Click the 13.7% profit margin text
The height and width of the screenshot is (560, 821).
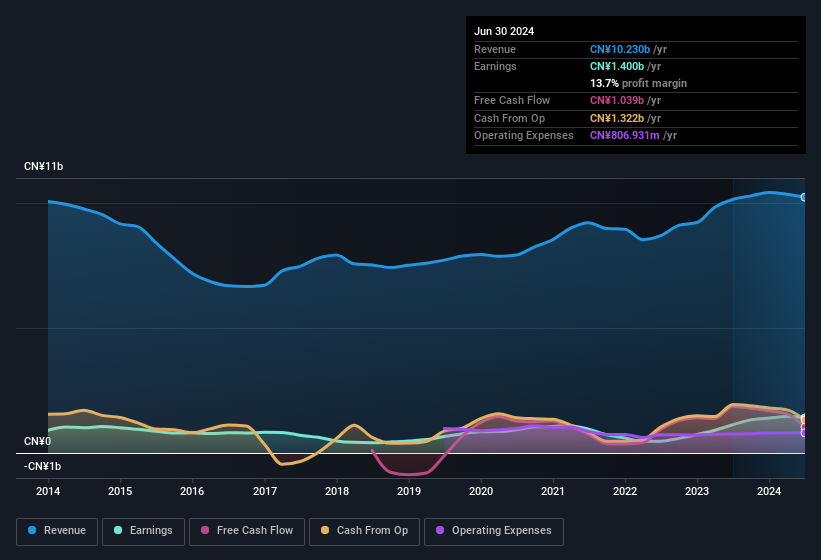638,83
